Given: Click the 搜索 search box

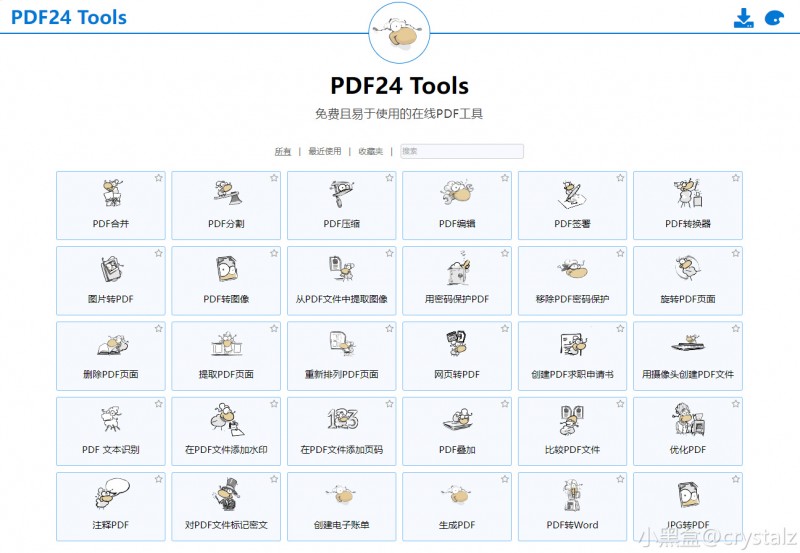Looking at the screenshot, I should (x=462, y=151).
